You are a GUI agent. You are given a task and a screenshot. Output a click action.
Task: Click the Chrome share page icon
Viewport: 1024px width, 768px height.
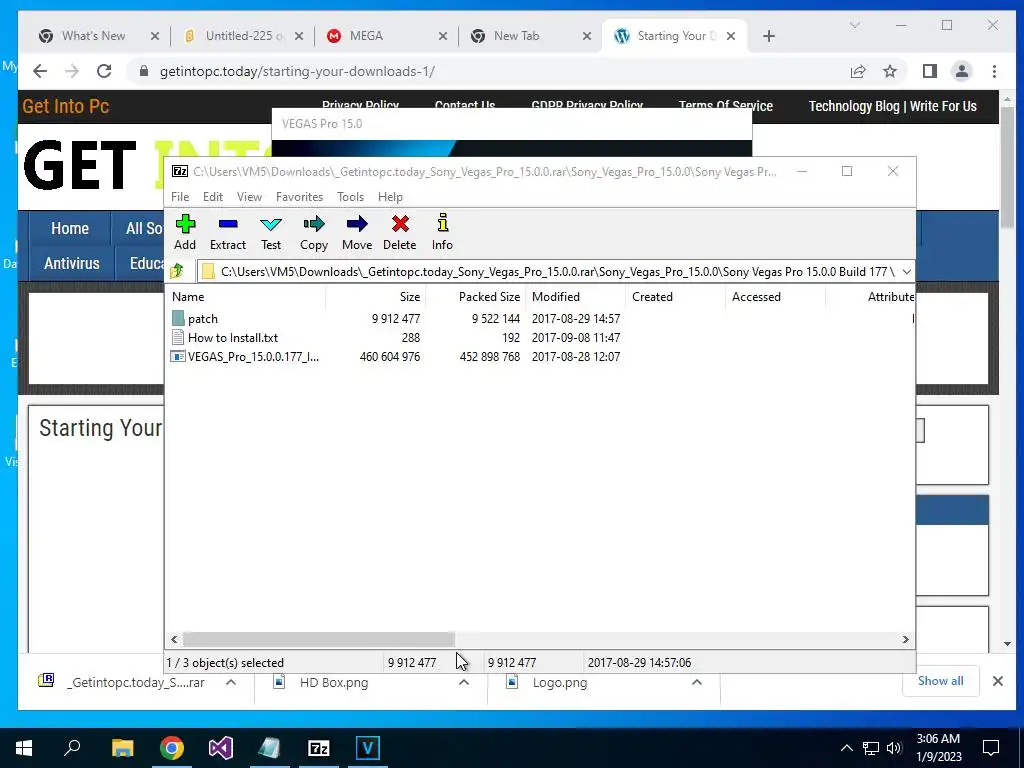point(857,71)
